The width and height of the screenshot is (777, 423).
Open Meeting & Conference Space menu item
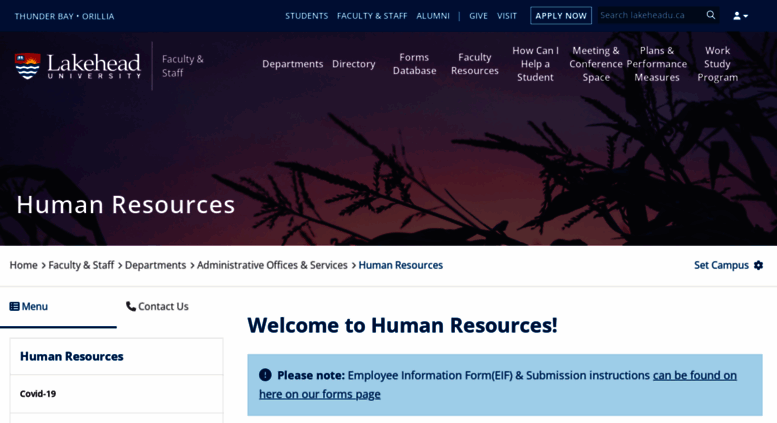tap(596, 64)
